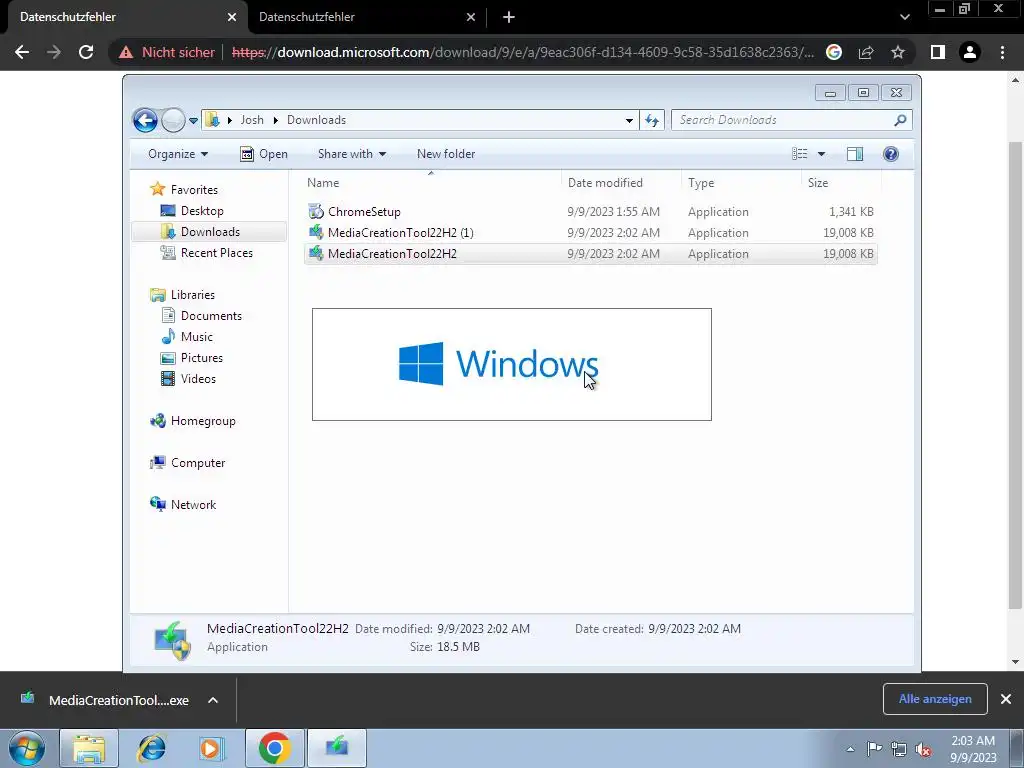Bookmark this page with the star

898,52
